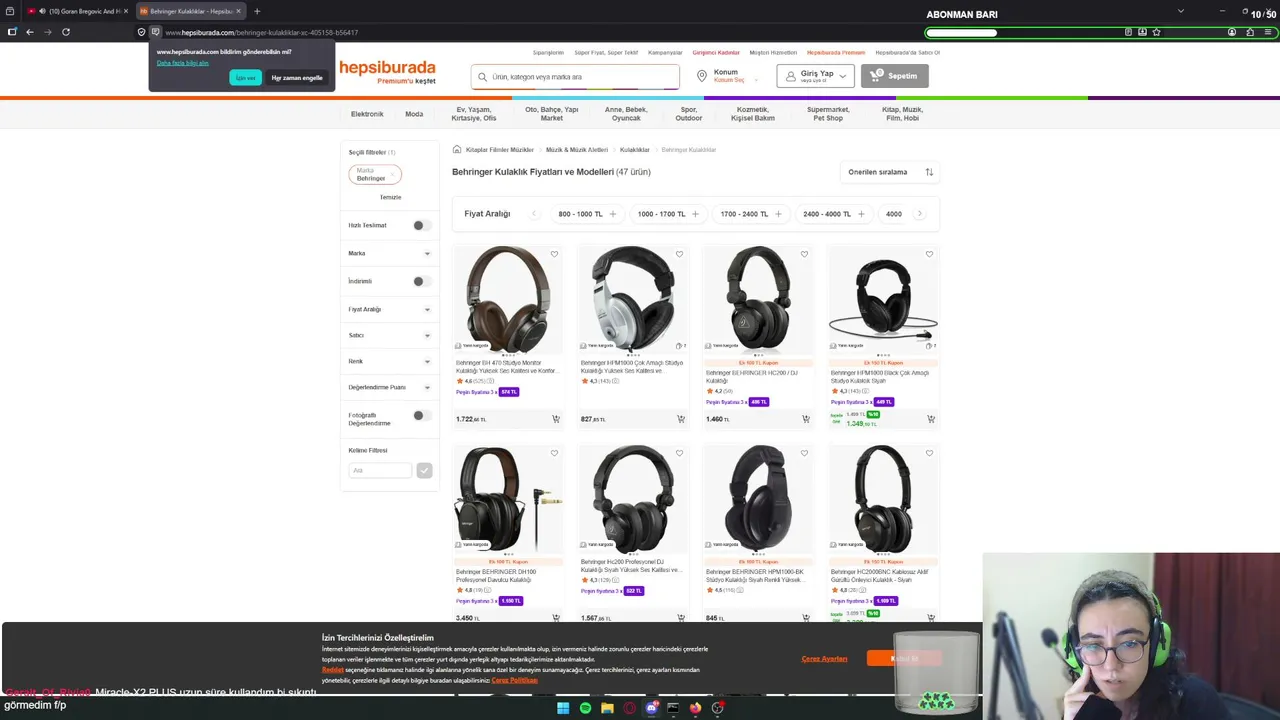Open a new browser tab
This screenshot has height=720, width=1280.
point(257,11)
